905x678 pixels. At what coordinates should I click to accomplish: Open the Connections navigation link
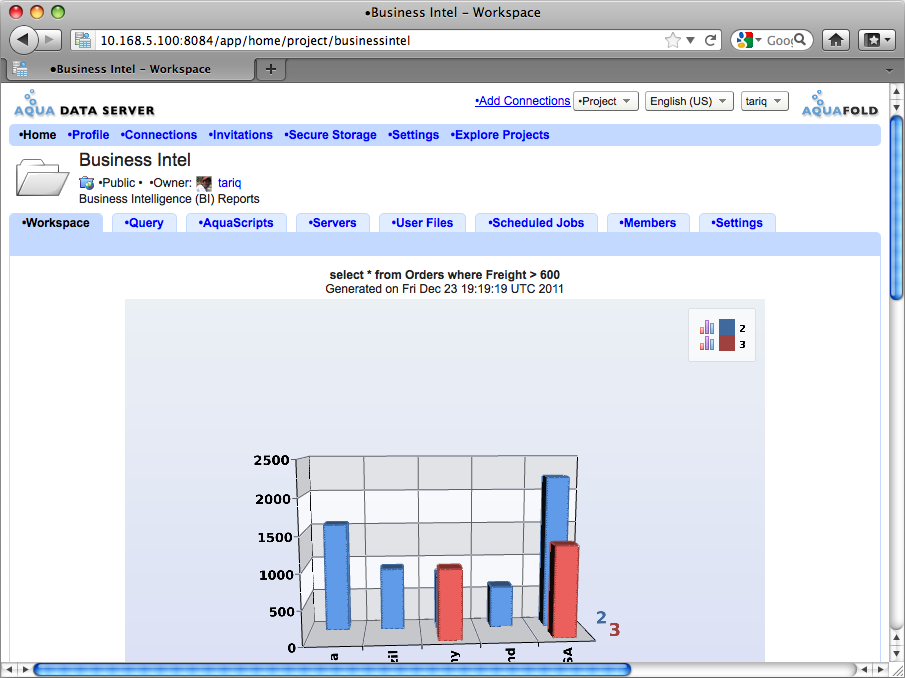pyautogui.click(x=159, y=135)
